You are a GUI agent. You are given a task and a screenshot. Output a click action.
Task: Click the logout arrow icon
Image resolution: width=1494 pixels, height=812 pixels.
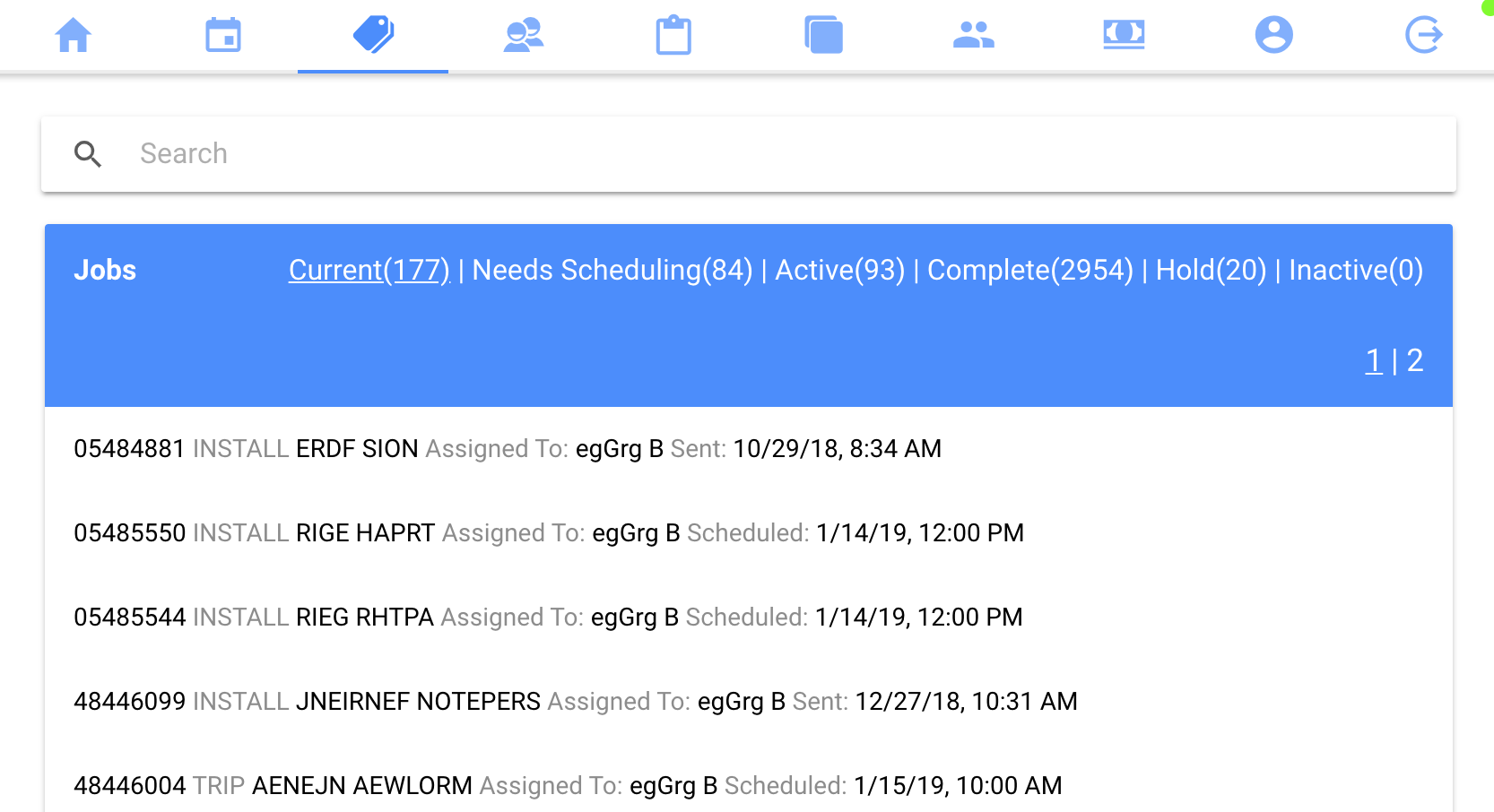[1423, 36]
